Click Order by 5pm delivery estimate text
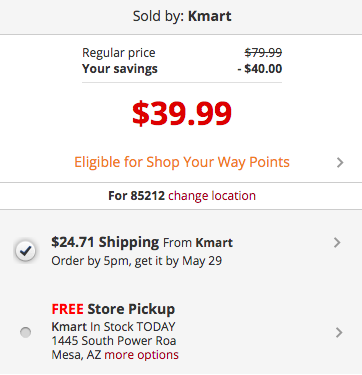Viewport: 362px width, 375px height. (x=137, y=261)
